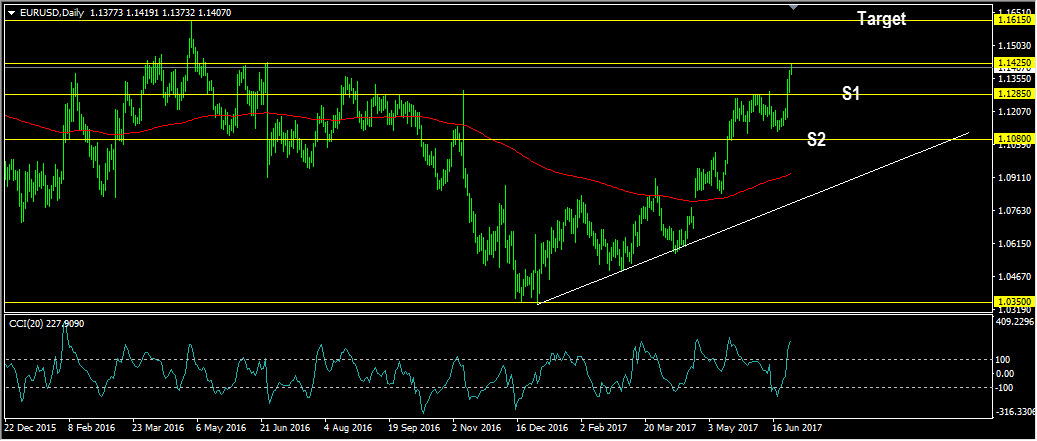
Task: Click the 1.09110 price axis value
Action: (1014, 178)
